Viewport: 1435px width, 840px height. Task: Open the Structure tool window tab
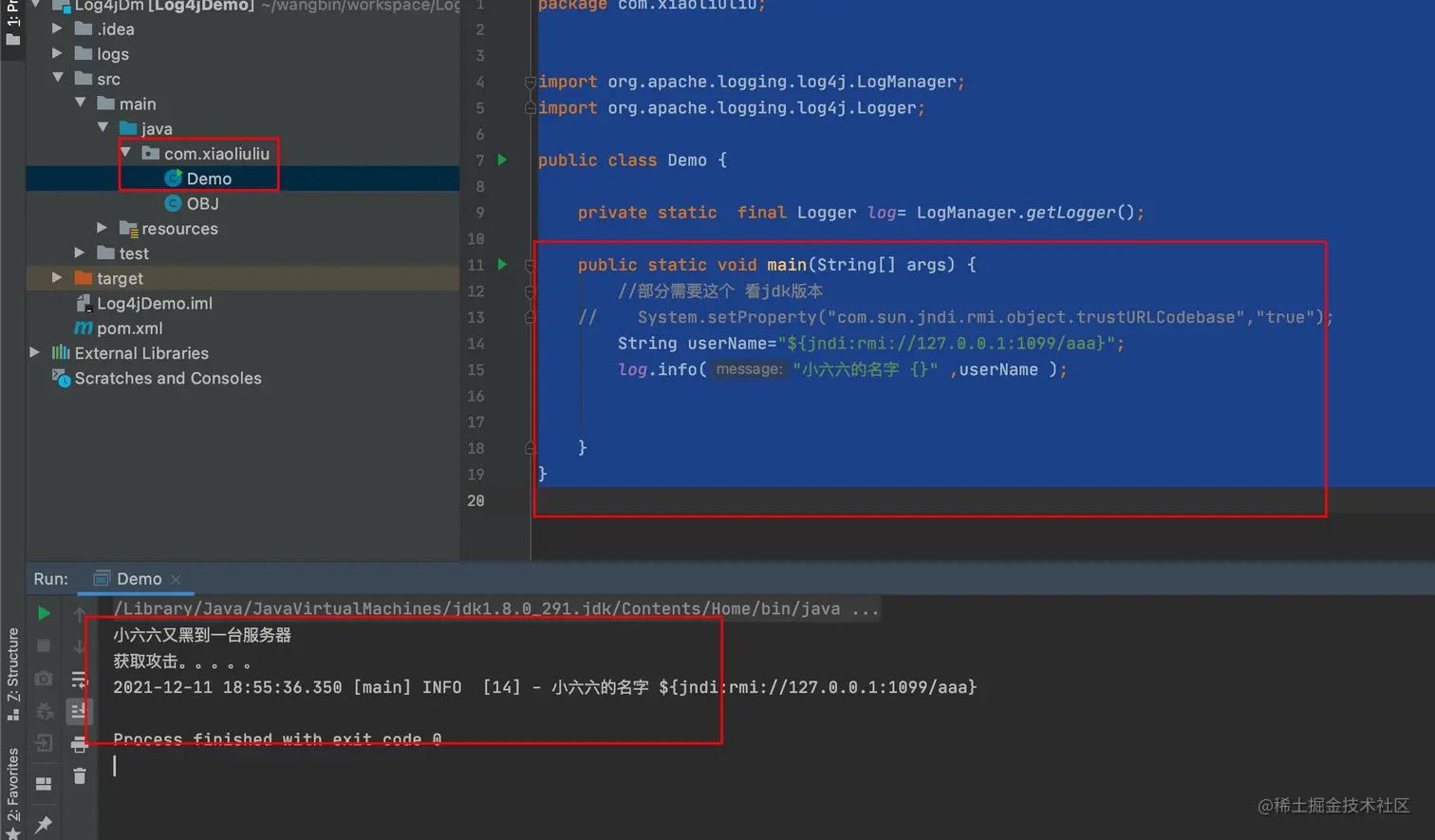12,674
